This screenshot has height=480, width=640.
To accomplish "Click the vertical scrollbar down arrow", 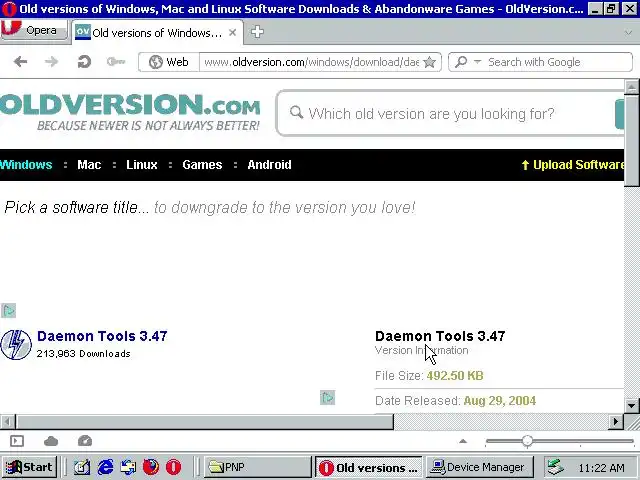I will pos(631,405).
